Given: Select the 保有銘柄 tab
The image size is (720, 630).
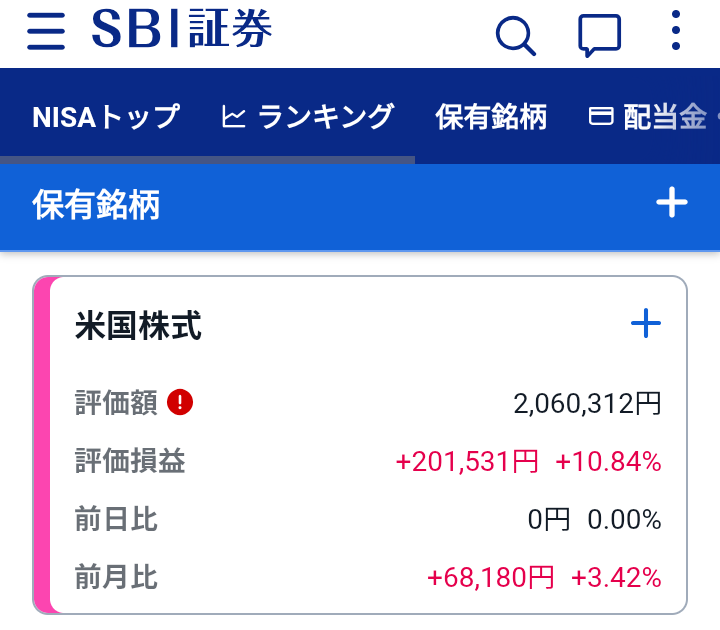Looking at the screenshot, I should 491,117.
